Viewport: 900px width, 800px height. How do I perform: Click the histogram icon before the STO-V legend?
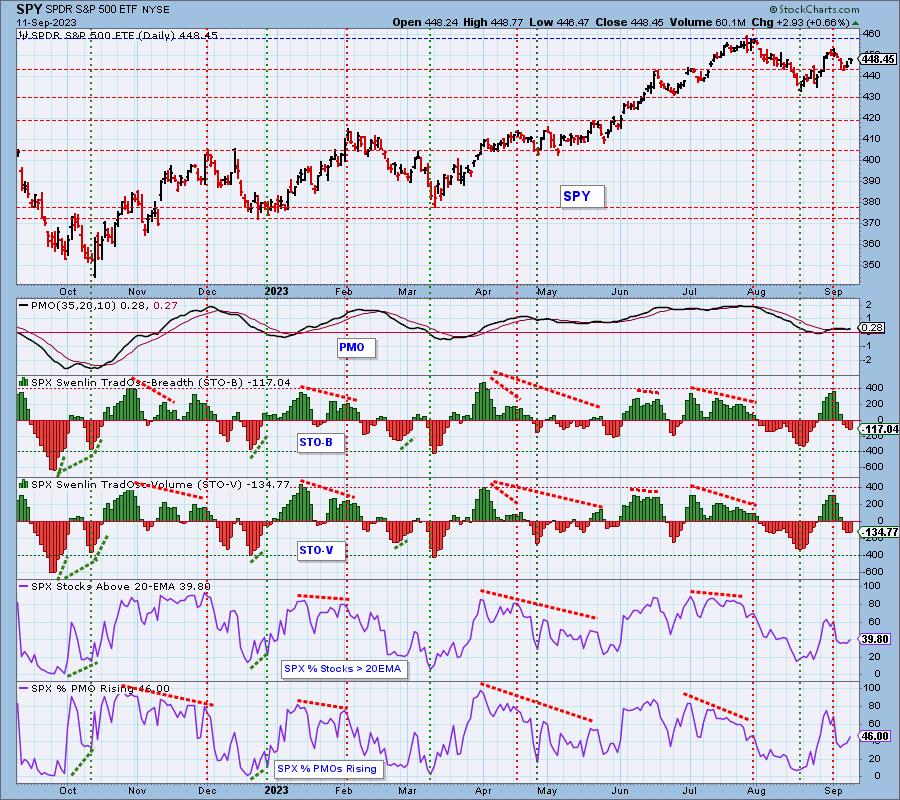pos(24,484)
